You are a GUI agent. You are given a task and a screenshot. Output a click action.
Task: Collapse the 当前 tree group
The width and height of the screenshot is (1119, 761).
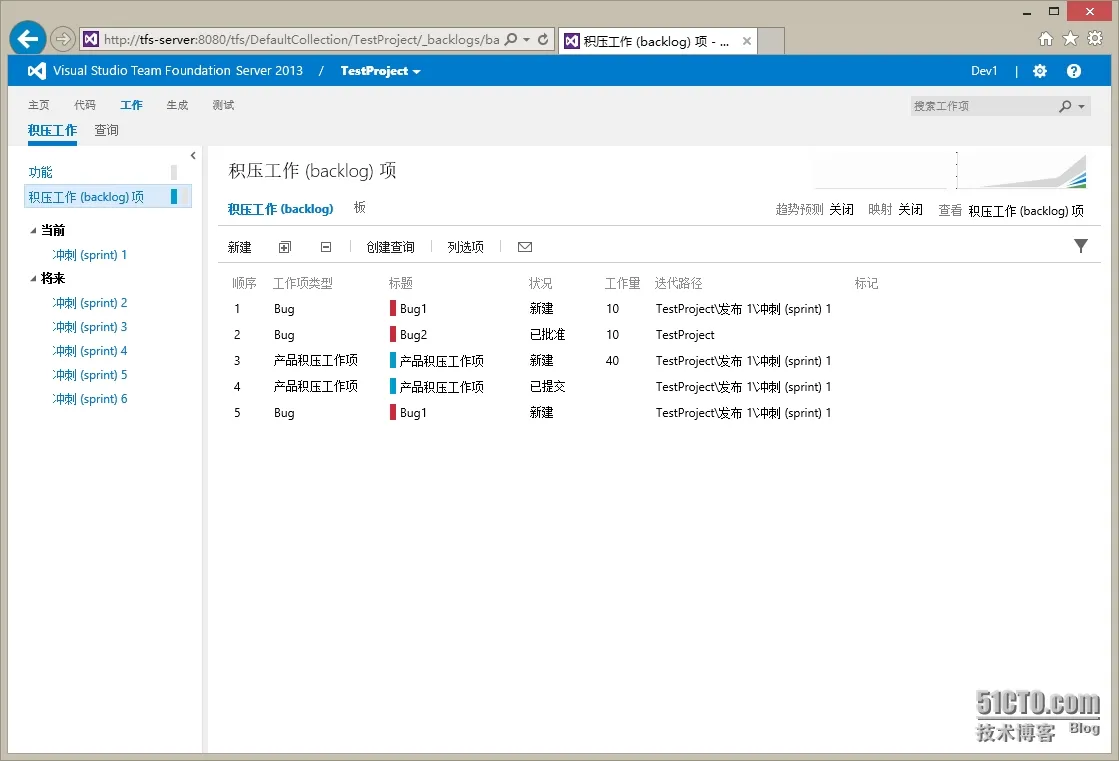click(x=33, y=231)
